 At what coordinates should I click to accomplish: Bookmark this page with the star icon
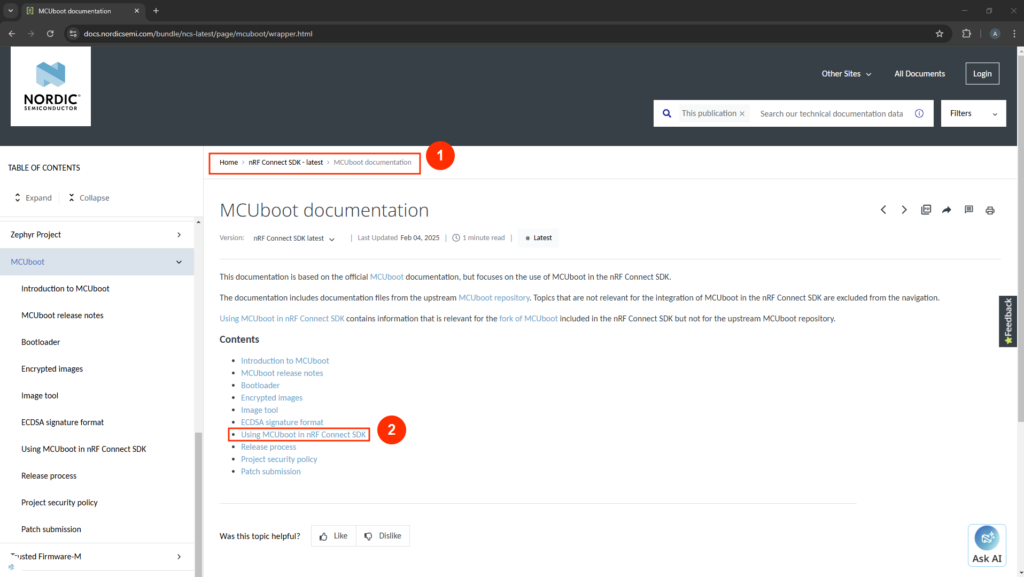pos(939,33)
